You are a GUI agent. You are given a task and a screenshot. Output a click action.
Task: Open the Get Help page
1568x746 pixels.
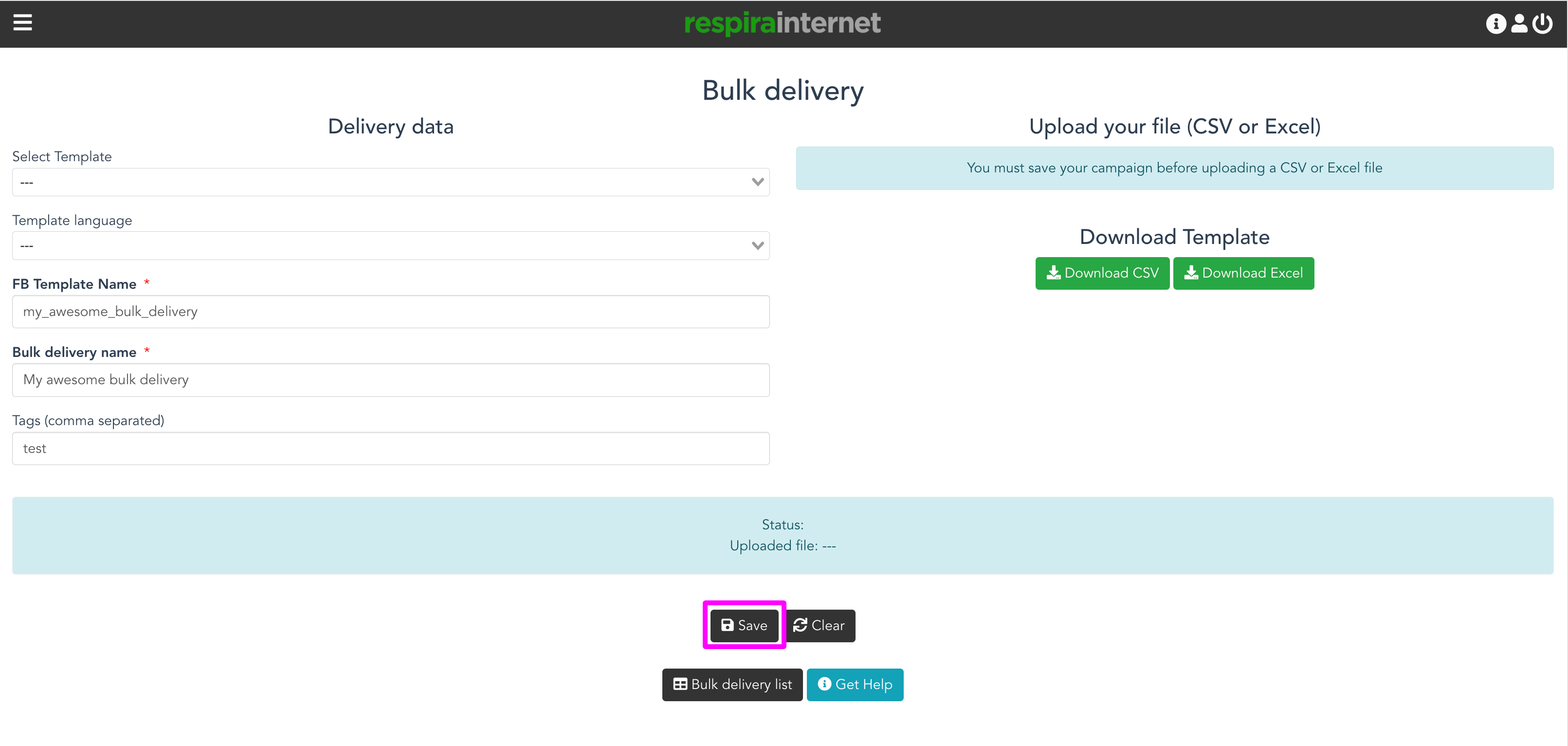[855, 684]
